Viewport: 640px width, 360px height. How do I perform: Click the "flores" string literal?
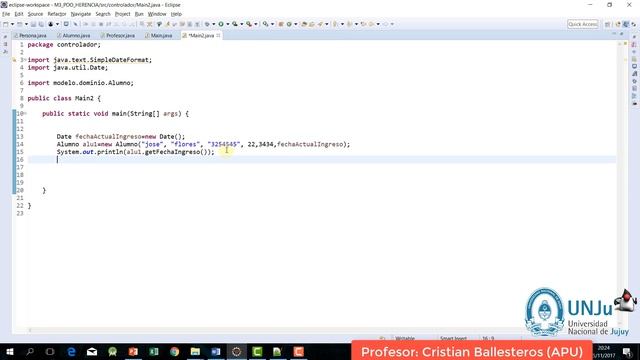(186, 144)
